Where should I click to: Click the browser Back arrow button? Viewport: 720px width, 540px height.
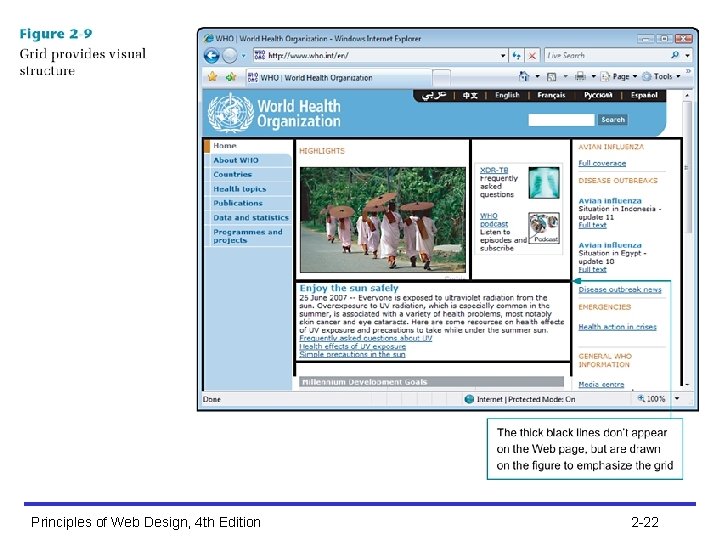[x=212, y=56]
